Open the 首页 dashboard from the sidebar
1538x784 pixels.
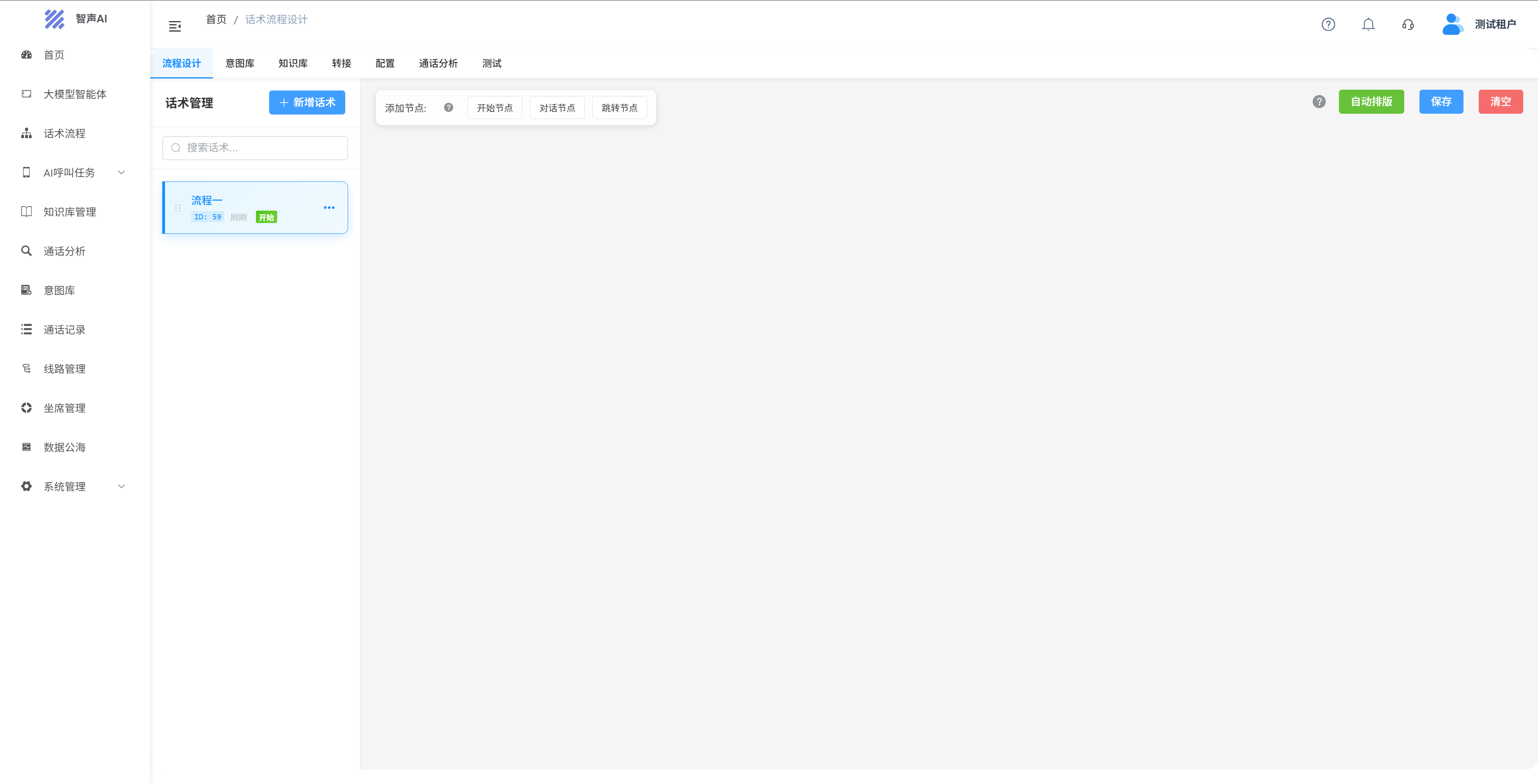tap(54, 54)
